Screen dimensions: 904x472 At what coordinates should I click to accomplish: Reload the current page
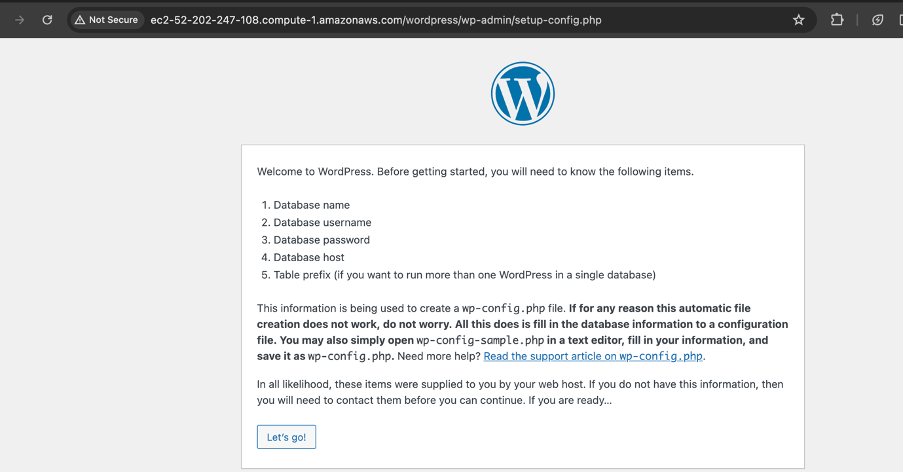[47, 19]
